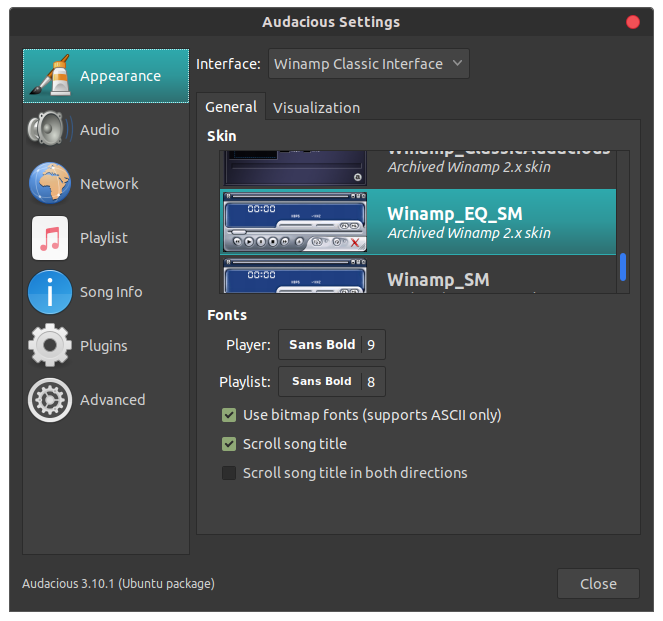The height and width of the screenshot is (621, 663).
Task: Open the Song Info category label
Action: pyautogui.click(x=111, y=292)
